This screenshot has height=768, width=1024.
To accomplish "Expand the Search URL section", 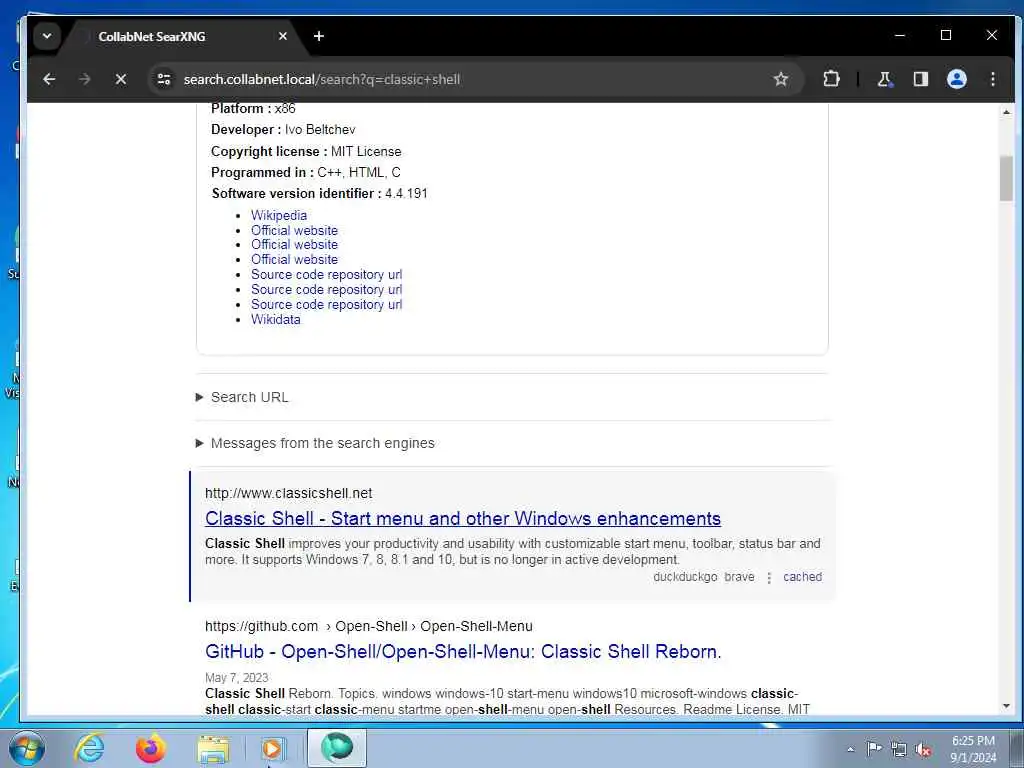I will point(242,397).
